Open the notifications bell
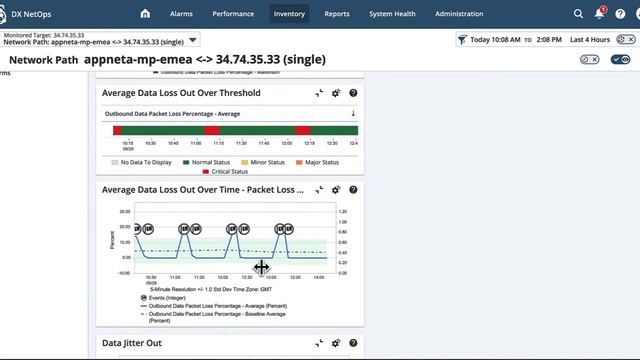 click(599, 13)
